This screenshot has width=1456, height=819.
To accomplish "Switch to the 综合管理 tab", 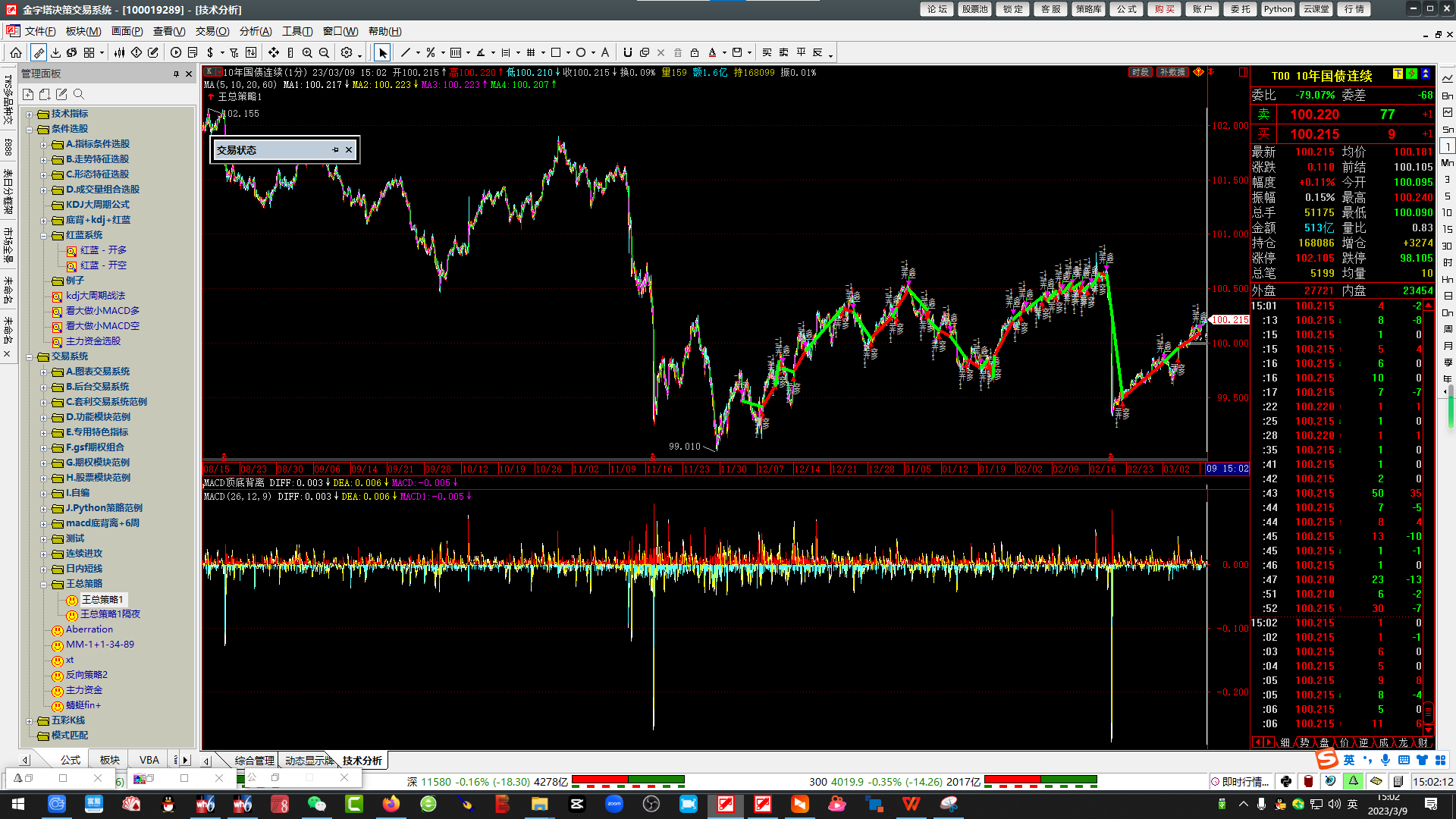I will click(x=254, y=761).
